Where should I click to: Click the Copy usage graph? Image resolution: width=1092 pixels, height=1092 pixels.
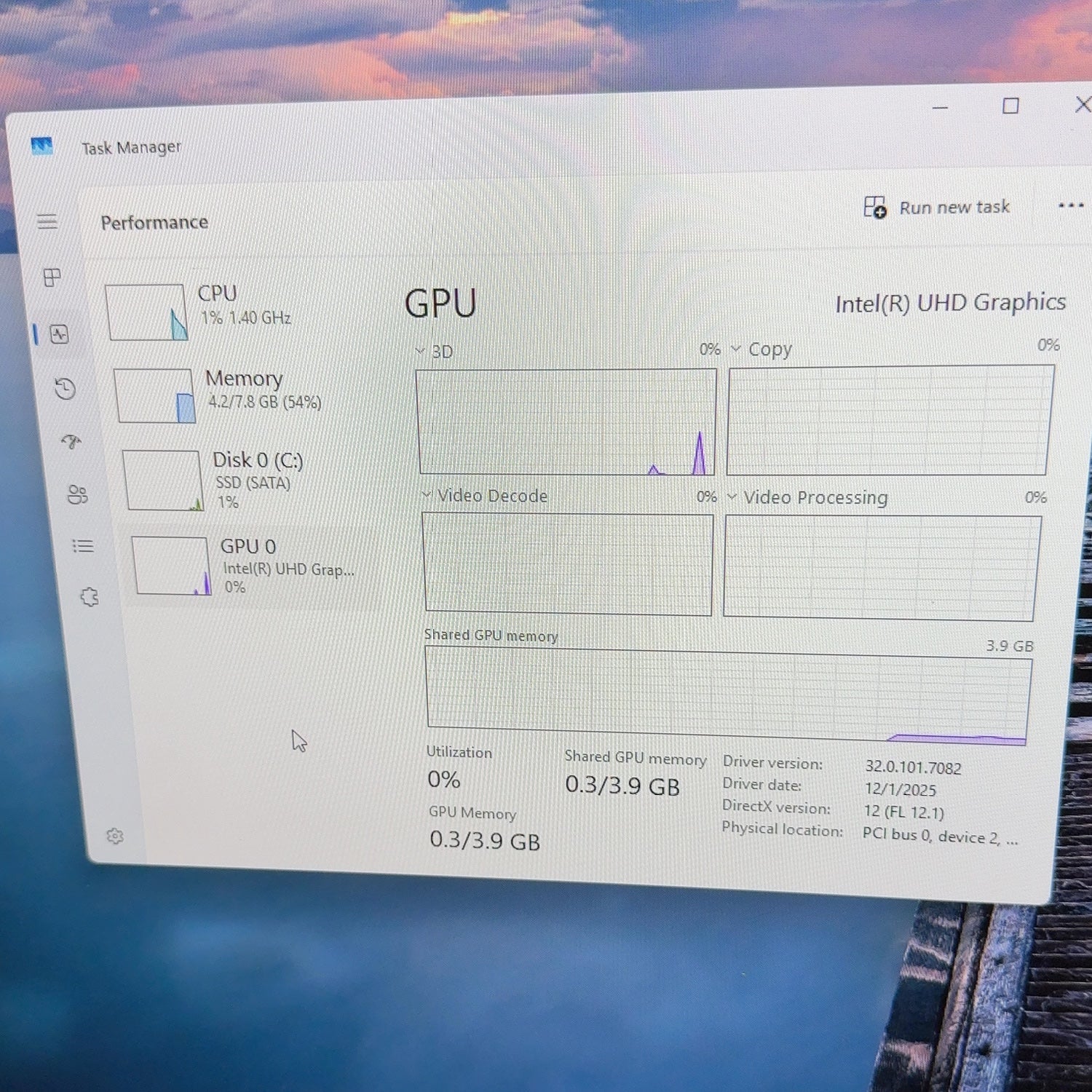click(890, 420)
